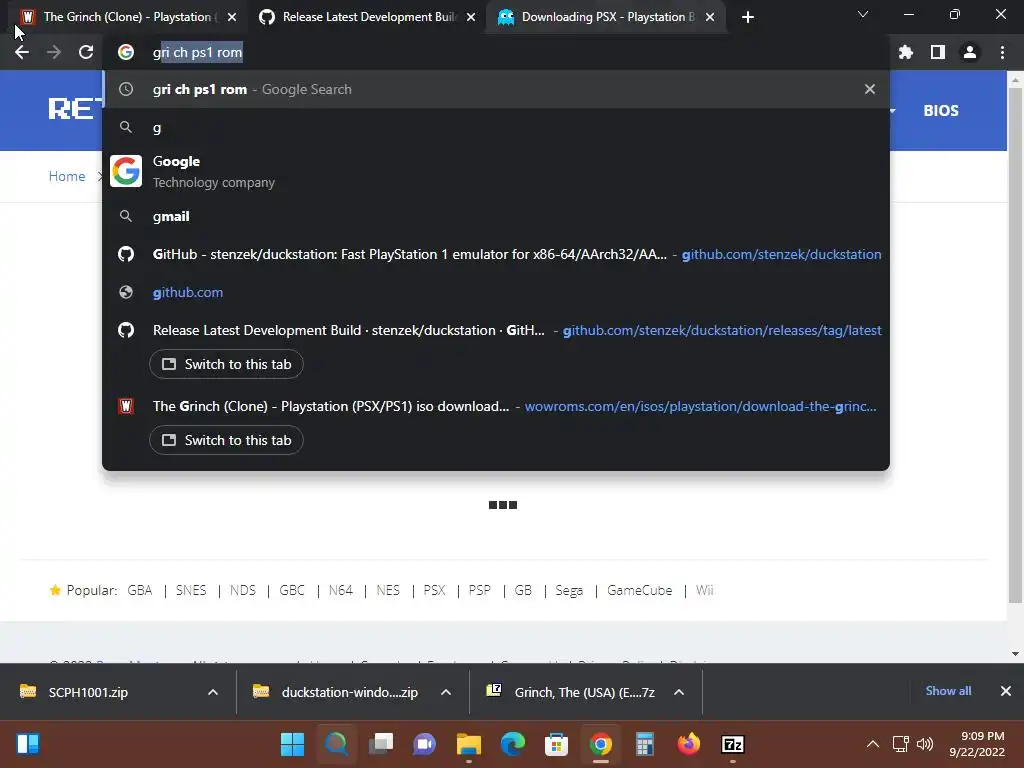Image resolution: width=1024 pixels, height=768 pixels.
Task: Select the 'g' search suggestion
Action: (x=496, y=128)
